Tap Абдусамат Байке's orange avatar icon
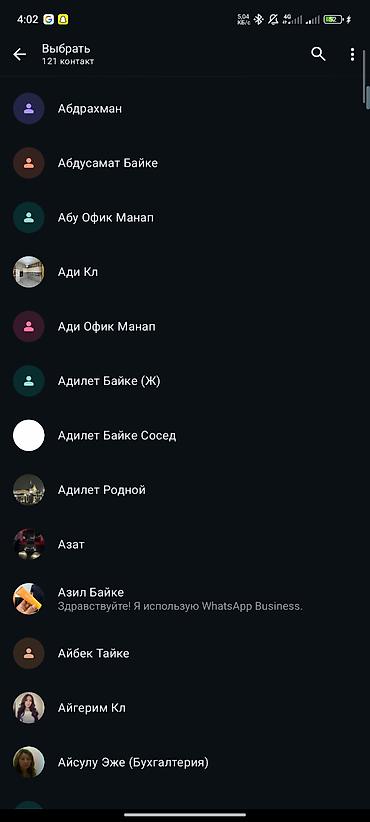 pyautogui.click(x=28, y=163)
